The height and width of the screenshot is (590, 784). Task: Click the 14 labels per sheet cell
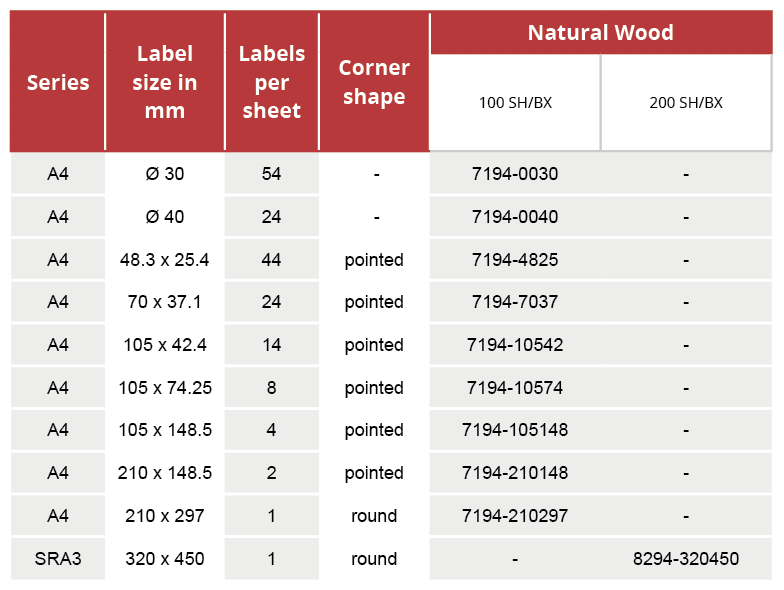coord(272,345)
